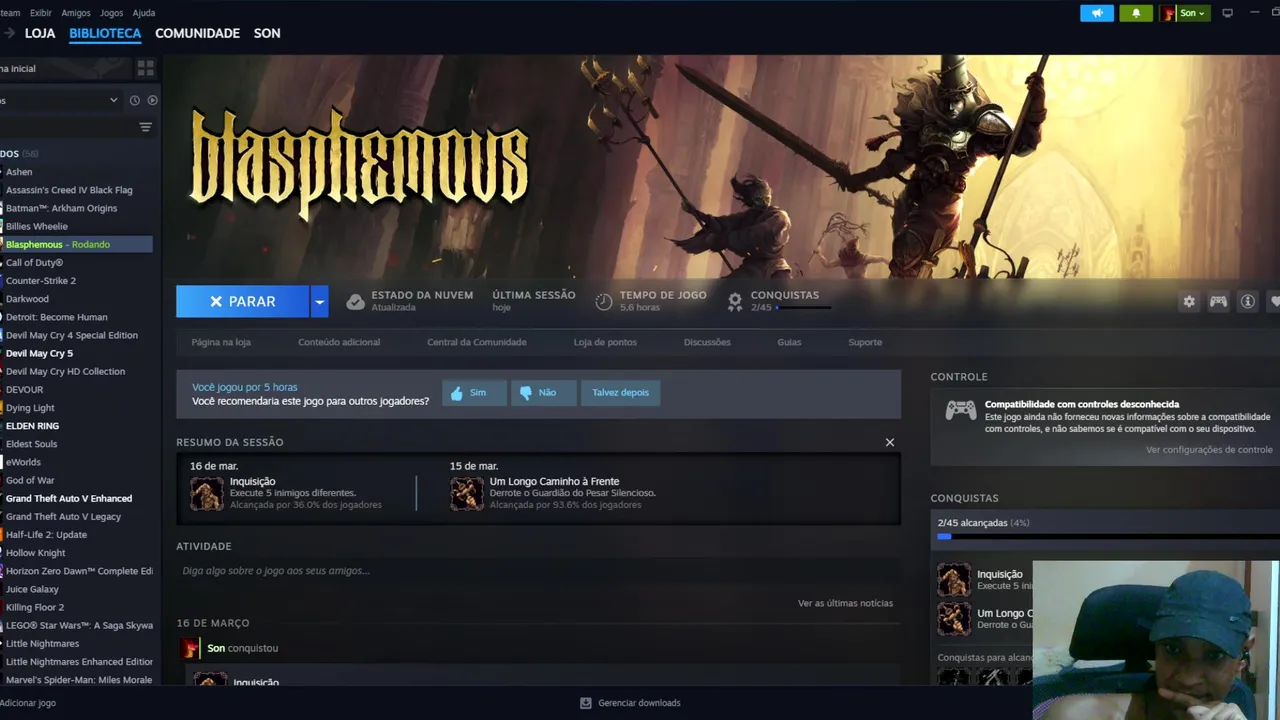Image resolution: width=1280 pixels, height=720 pixels.
Task: Click the controller icon in Controle panel
Action: click(961, 411)
